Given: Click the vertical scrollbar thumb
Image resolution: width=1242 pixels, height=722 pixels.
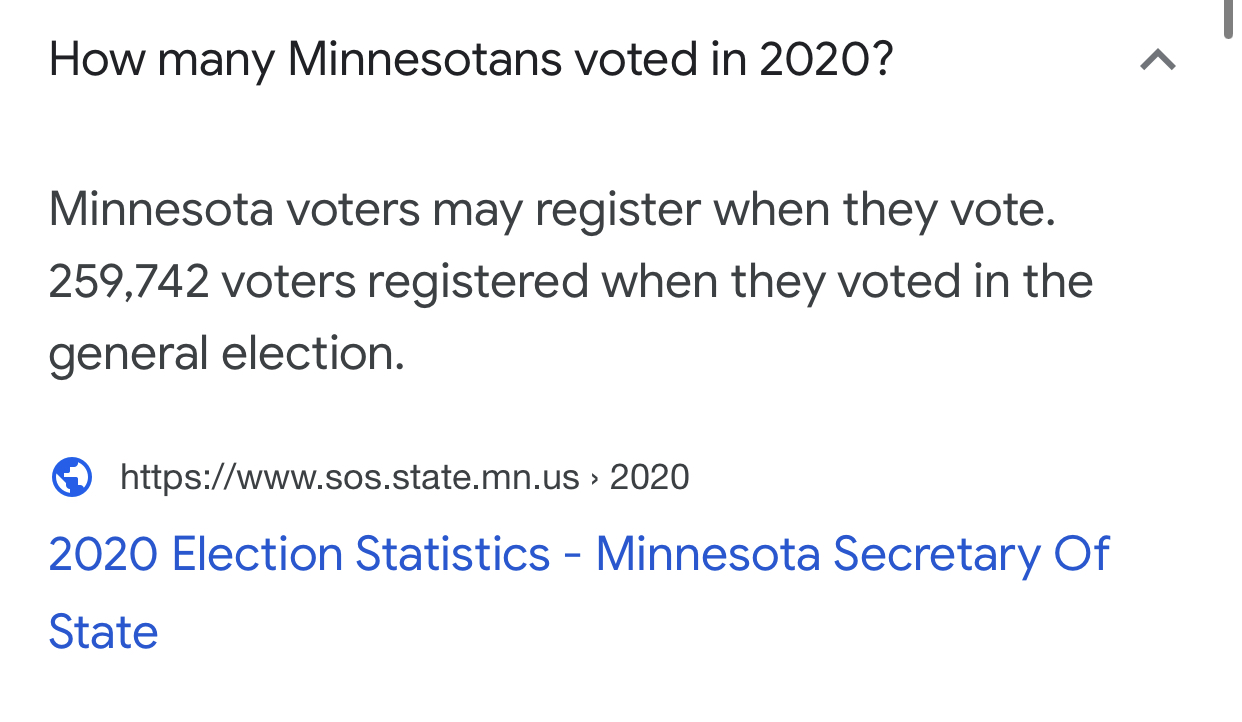Looking at the screenshot, I should (1229, 18).
